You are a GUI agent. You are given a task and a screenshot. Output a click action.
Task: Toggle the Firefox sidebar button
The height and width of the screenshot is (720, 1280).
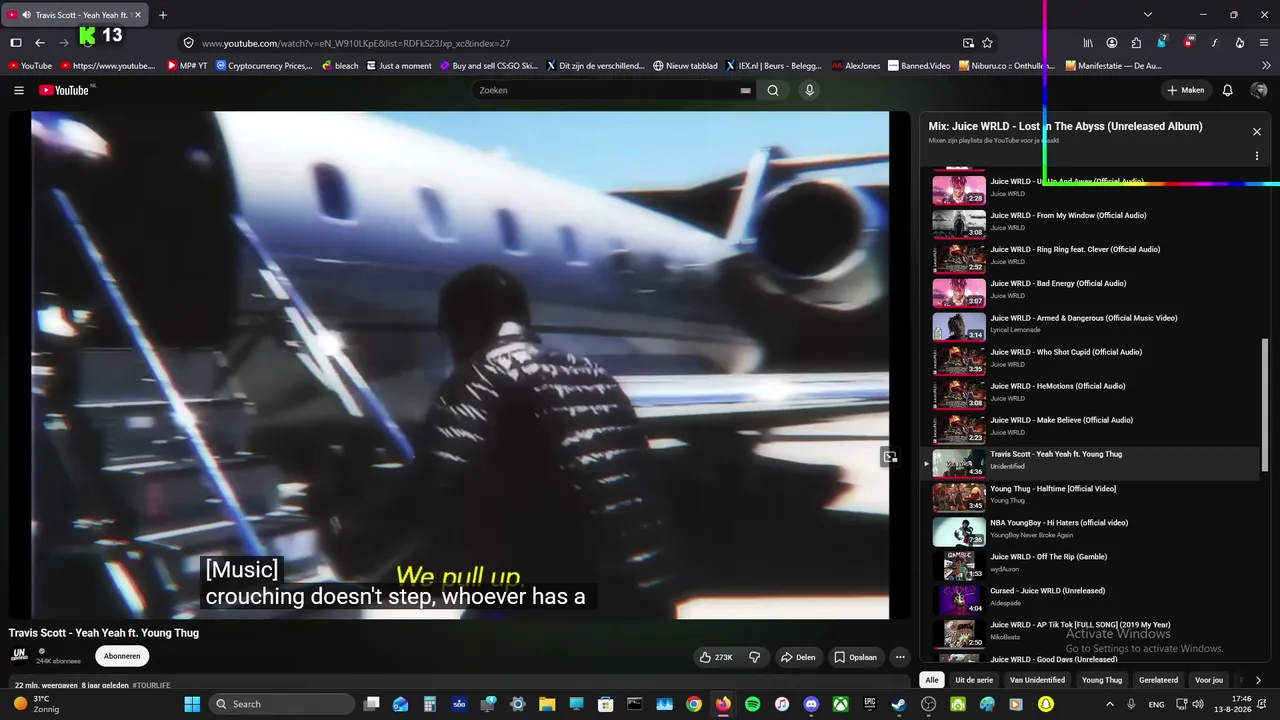[16, 43]
